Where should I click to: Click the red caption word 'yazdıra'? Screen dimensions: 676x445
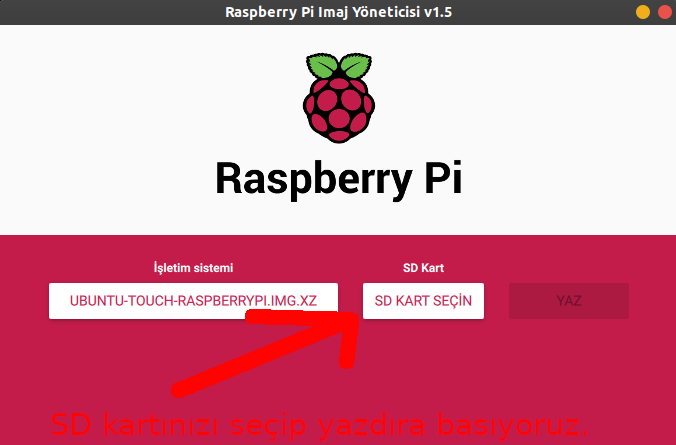pos(372,426)
